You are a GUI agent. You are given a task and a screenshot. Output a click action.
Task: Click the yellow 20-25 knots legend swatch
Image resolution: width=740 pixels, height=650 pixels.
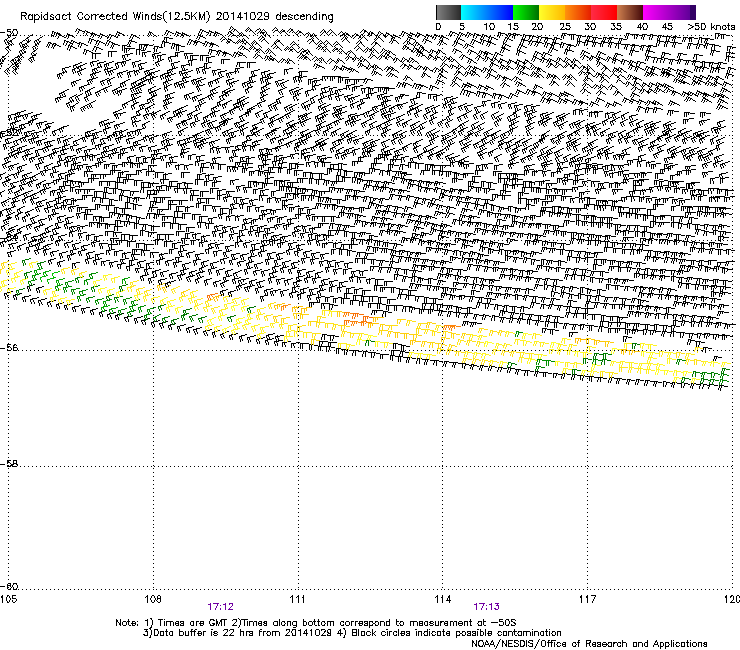[x=552, y=12]
